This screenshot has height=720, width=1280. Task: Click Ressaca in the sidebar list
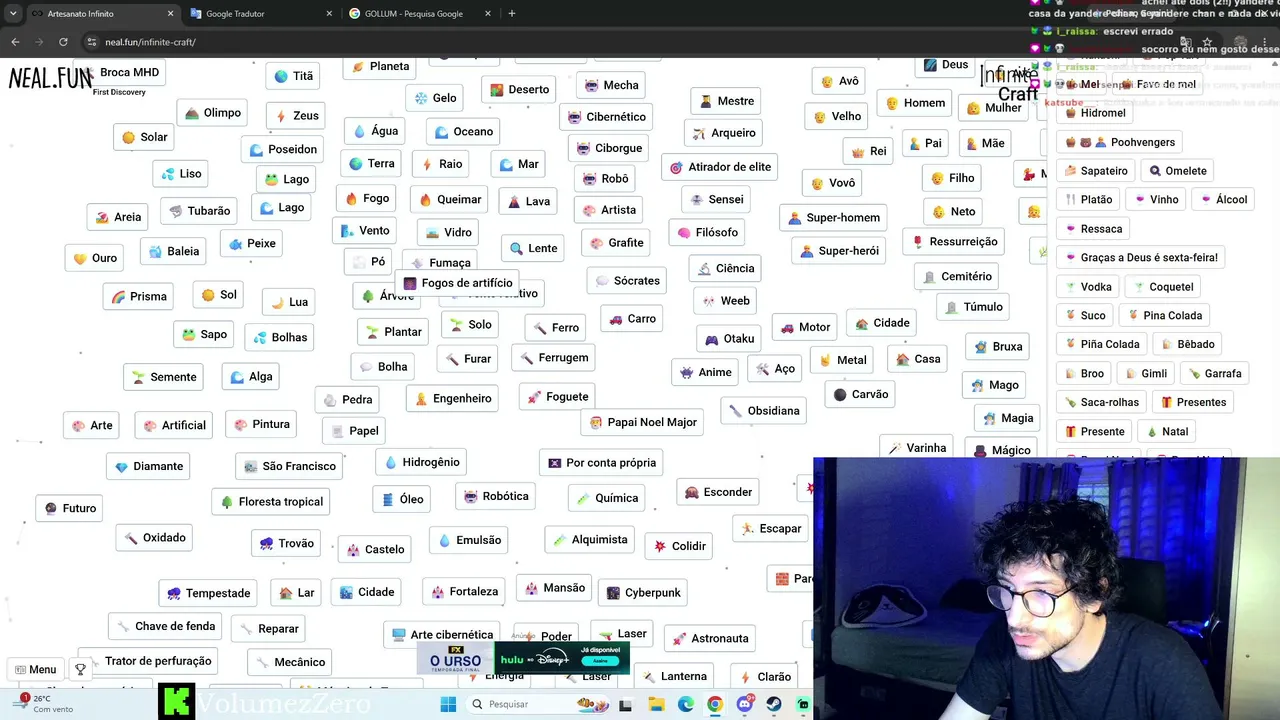click(x=1093, y=229)
